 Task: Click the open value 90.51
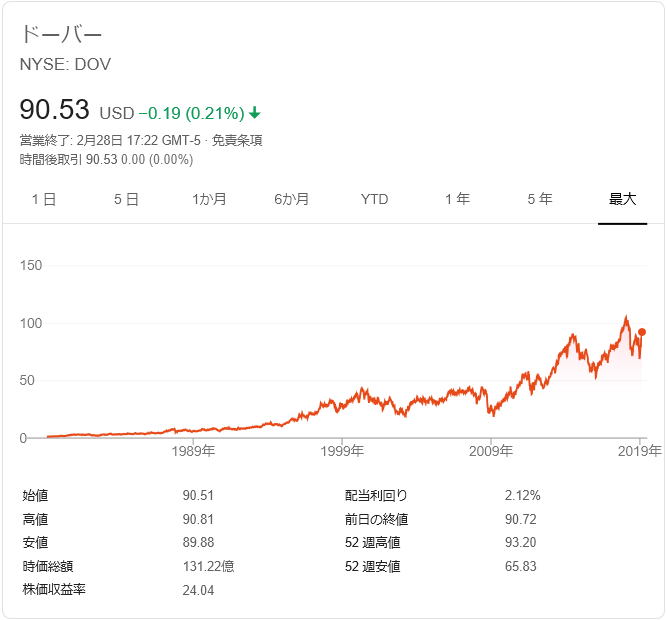click(198, 496)
